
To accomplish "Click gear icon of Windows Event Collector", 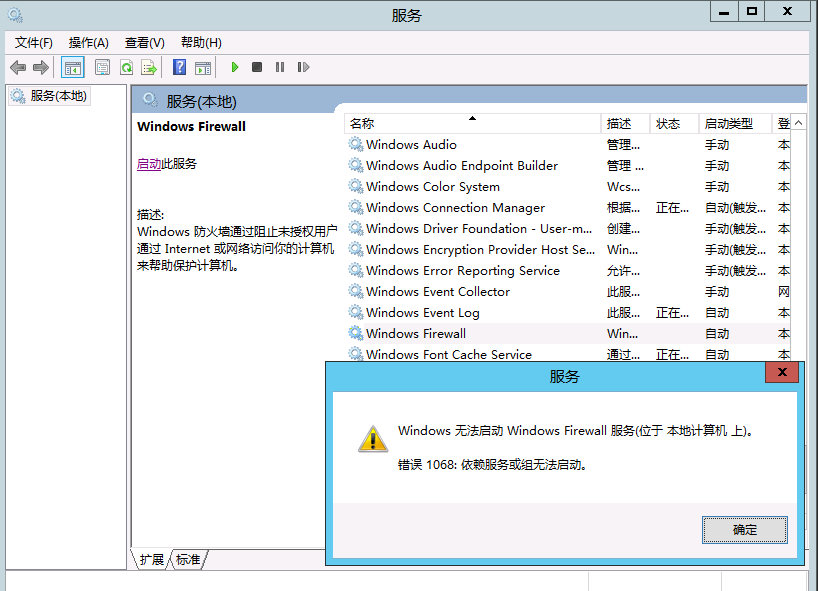I will [x=356, y=291].
